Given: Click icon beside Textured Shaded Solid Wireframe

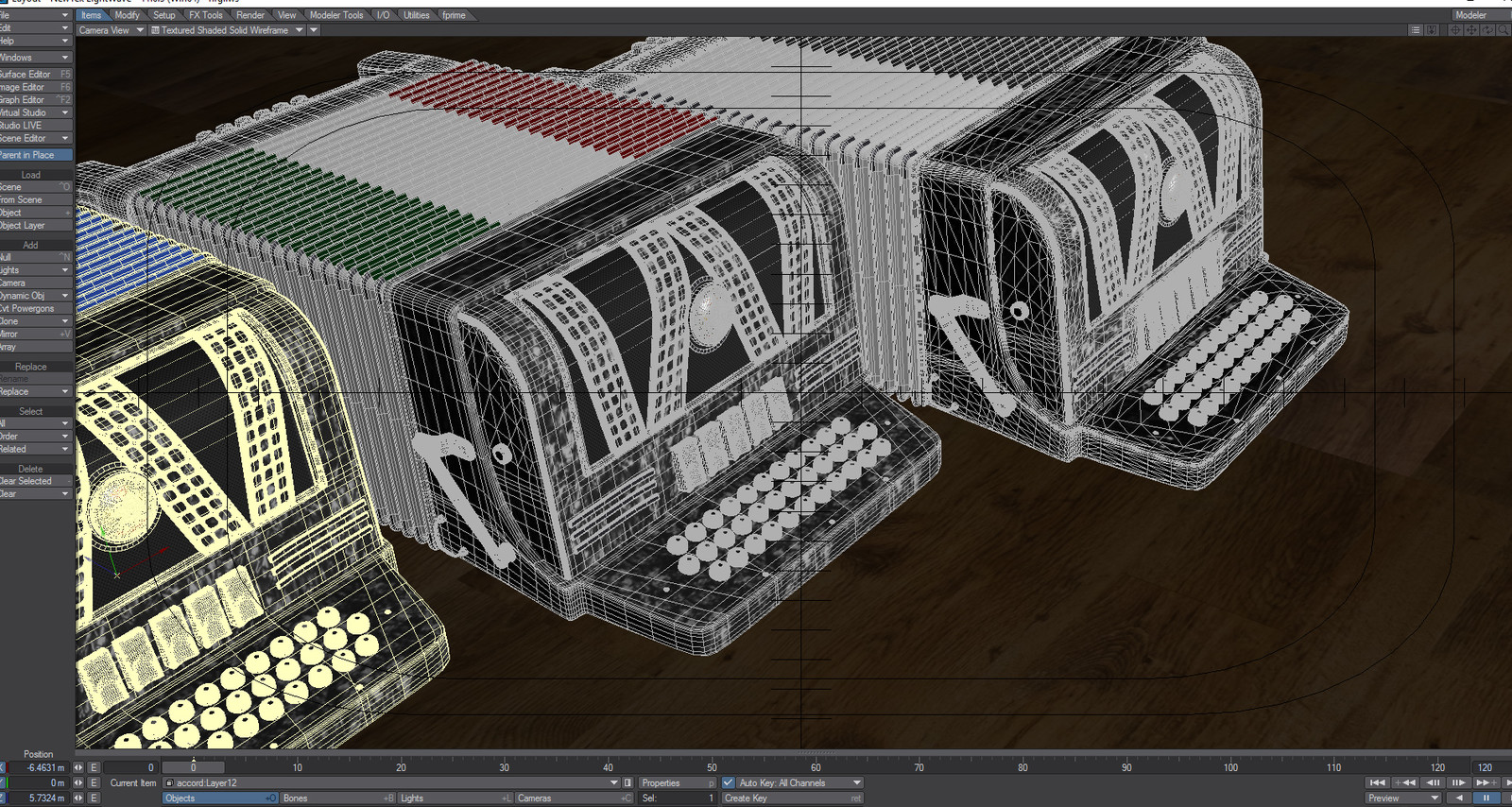Looking at the screenshot, I should (156, 30).
